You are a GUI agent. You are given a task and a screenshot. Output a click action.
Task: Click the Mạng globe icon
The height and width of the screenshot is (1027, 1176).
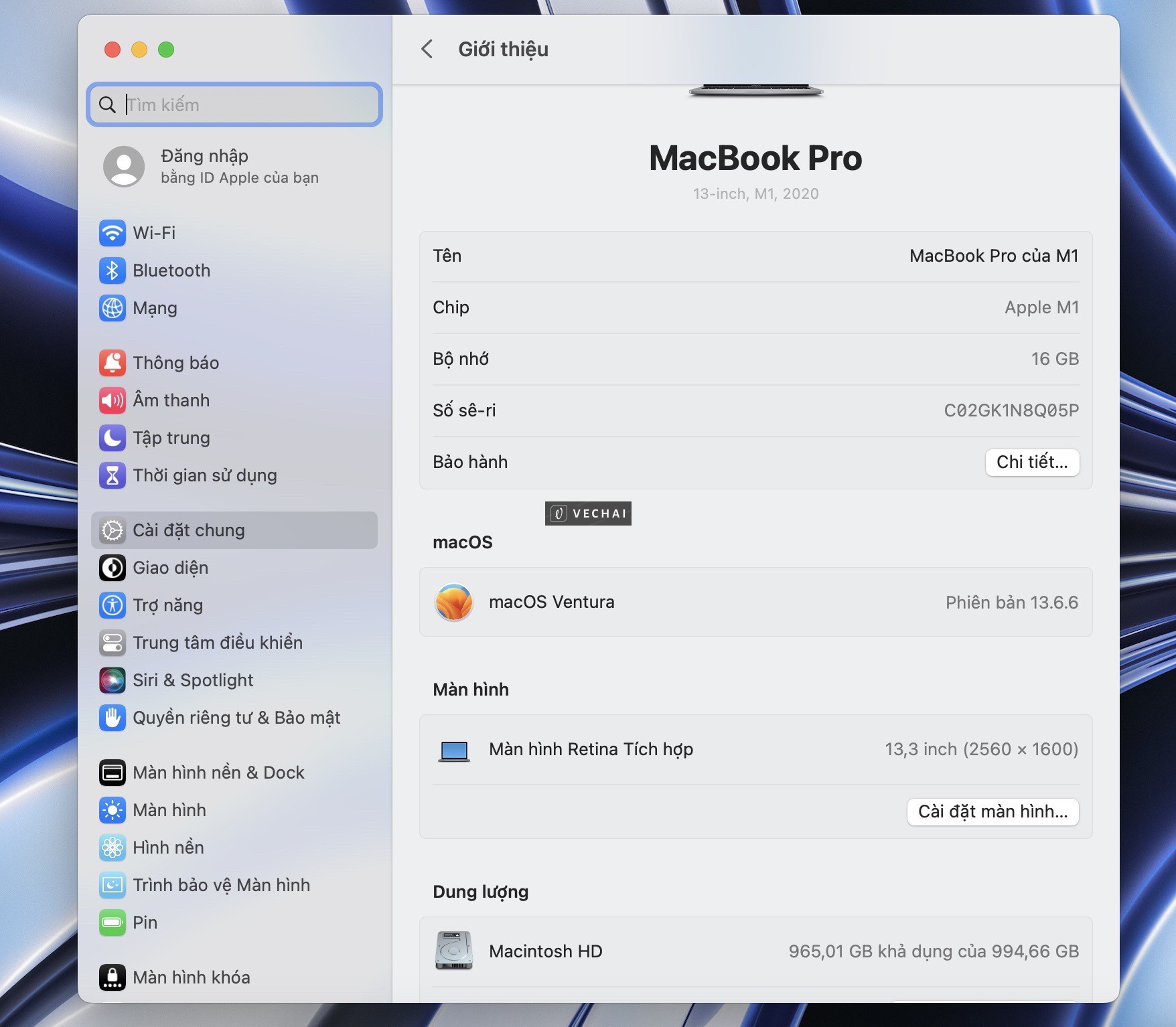113,308
